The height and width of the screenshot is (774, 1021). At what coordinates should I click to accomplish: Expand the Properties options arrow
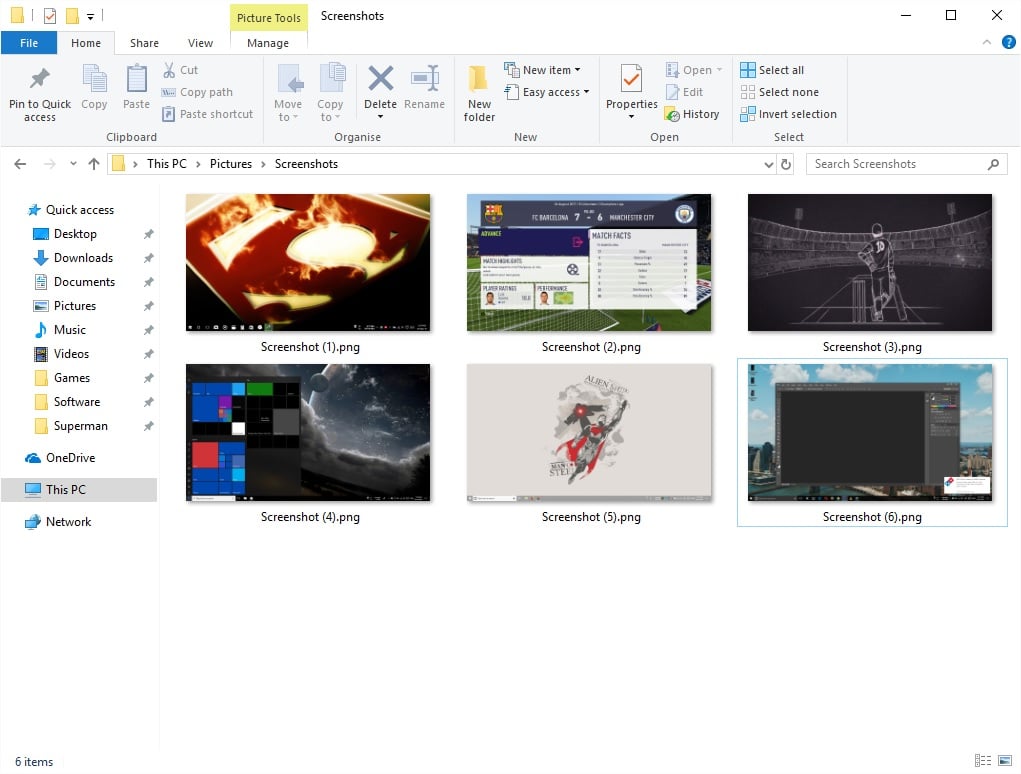(632, 117)
